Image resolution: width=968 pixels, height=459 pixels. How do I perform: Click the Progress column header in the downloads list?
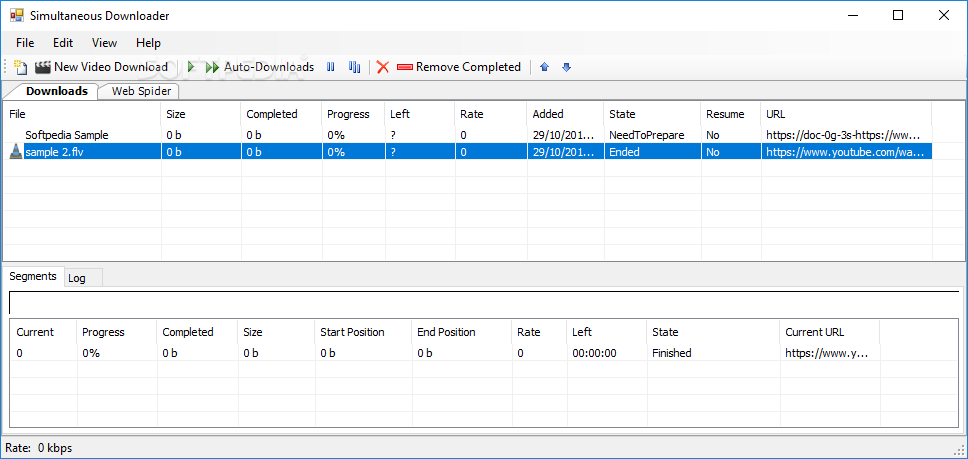[353, 114]
